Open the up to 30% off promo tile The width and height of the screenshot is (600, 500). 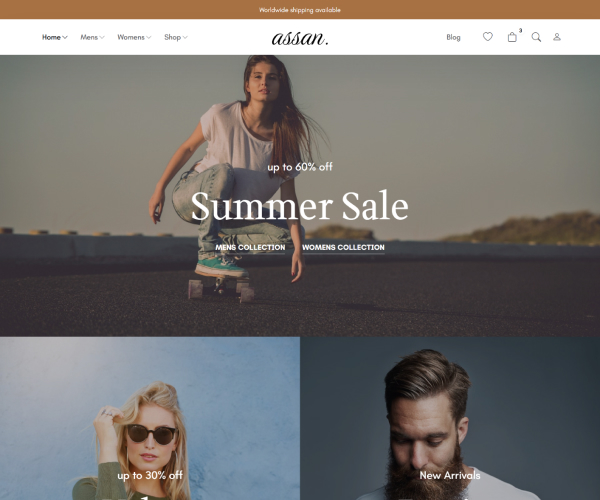point(150,419)
